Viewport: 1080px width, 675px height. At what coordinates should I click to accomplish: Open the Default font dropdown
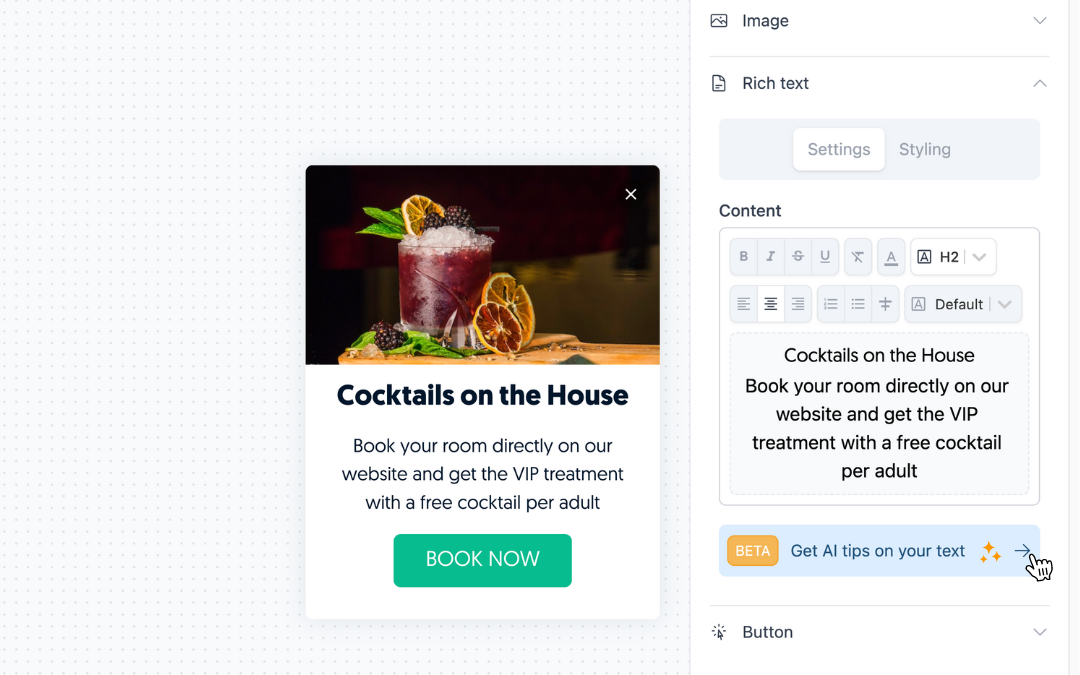coord(963,304)
